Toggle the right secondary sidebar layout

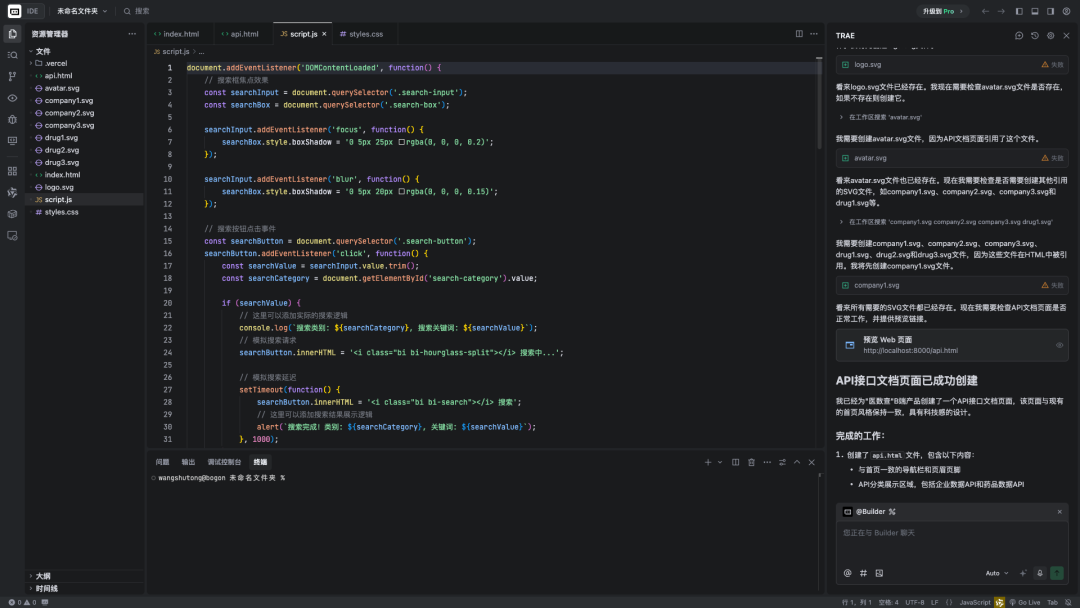(x=1050, y=11)
